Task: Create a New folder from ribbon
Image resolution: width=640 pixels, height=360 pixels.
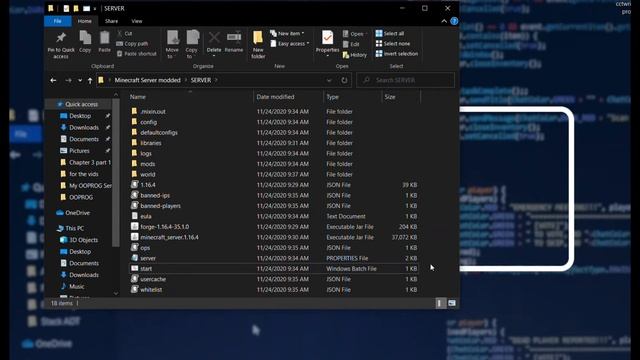Action: point(258,44)
